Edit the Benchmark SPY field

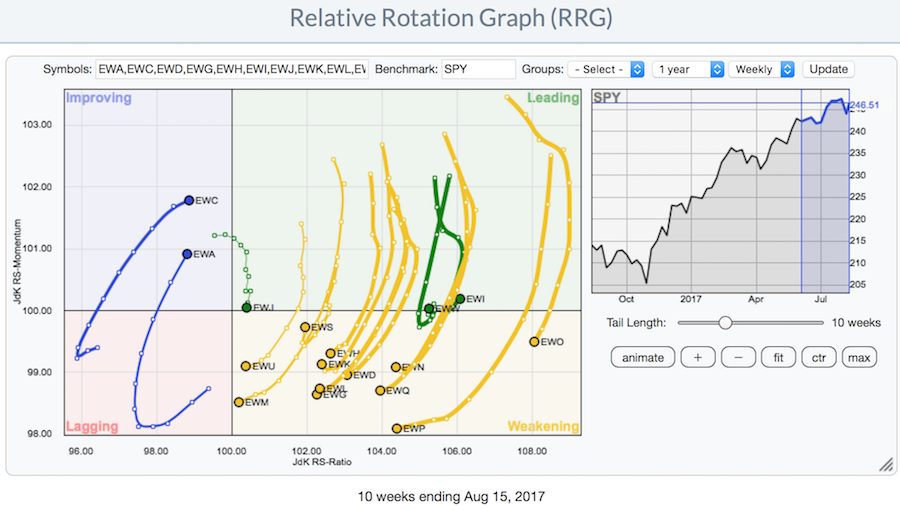[478, 69]
